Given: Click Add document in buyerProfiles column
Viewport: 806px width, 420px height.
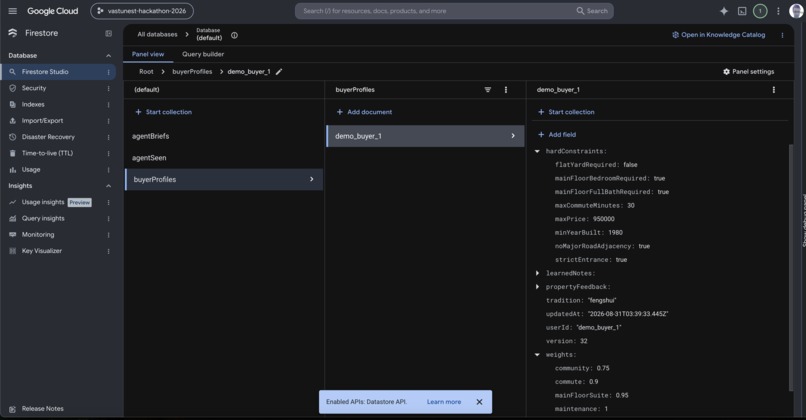Looking at the screenshot, I should pos(364,112).
